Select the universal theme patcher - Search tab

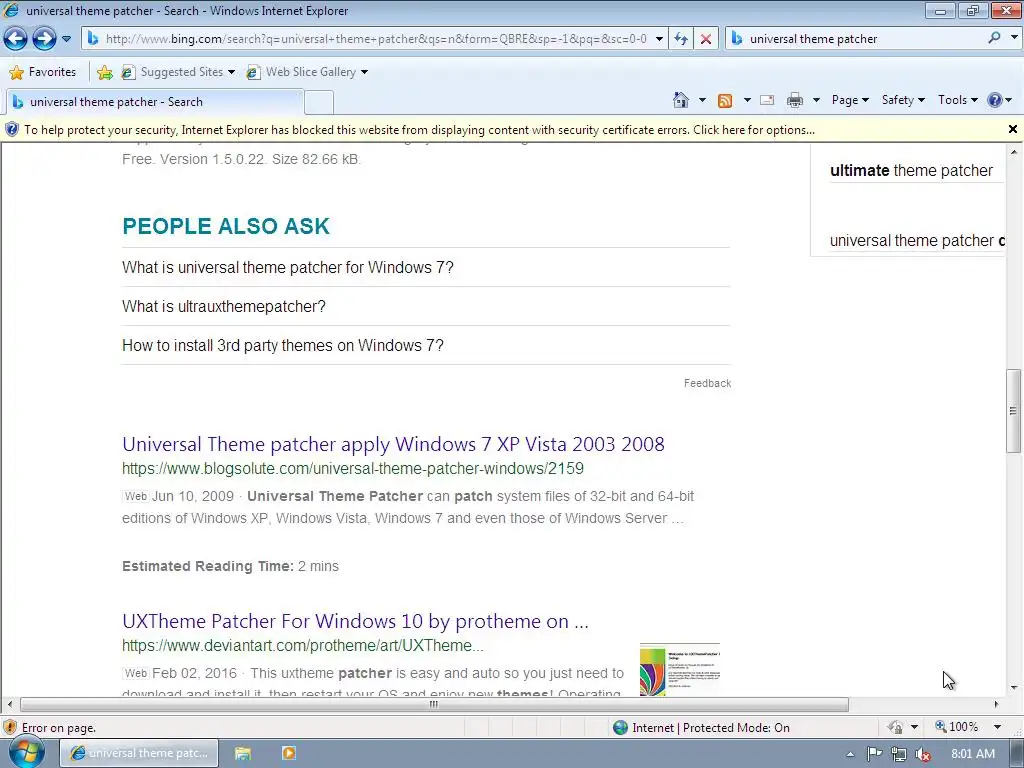click(x=153, y=102)
